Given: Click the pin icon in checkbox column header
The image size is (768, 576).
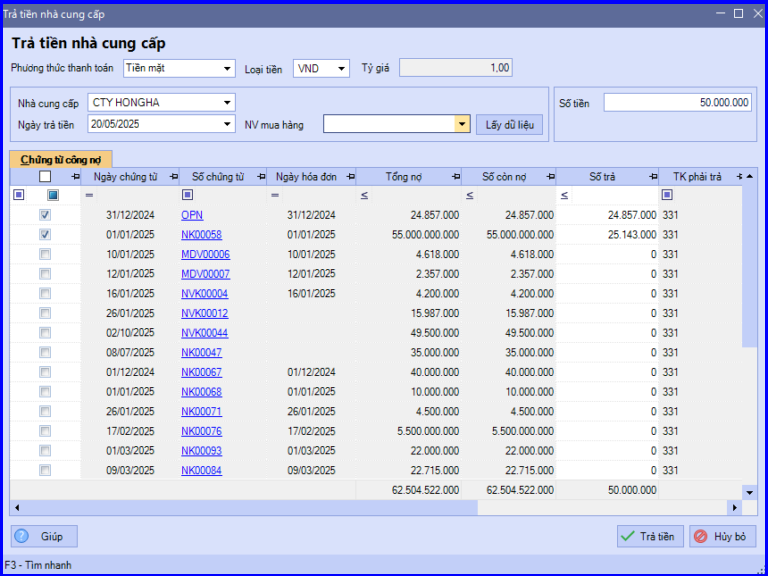Looking at the screenshot, I should pyautogui.click(x=75, y=177).
